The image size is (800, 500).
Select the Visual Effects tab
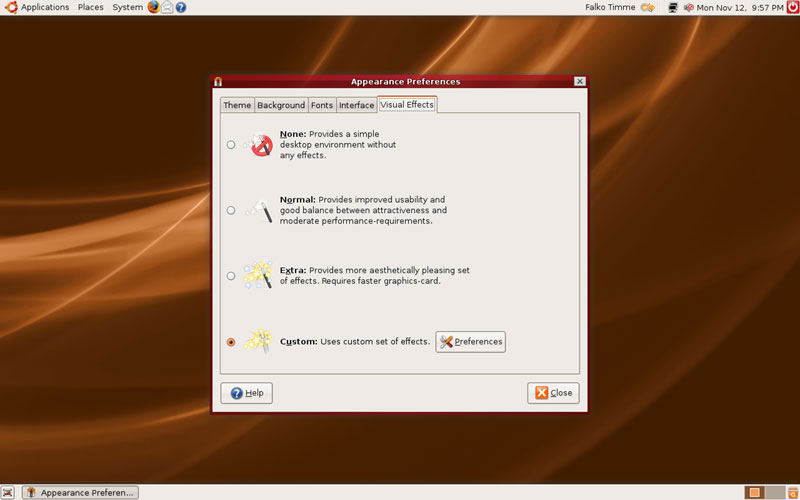tap(407, 105)
